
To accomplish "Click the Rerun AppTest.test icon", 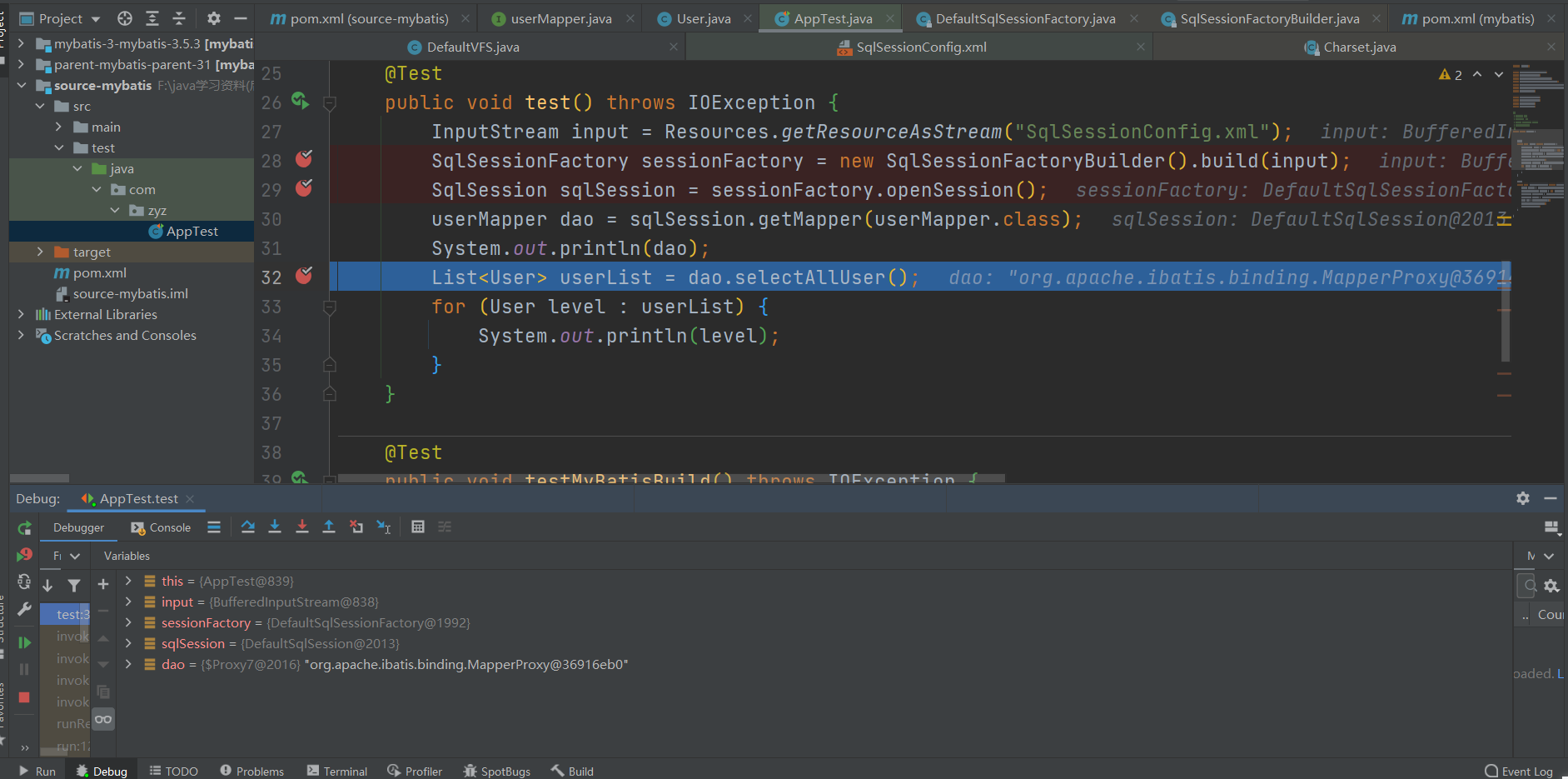I will (24, 528).
